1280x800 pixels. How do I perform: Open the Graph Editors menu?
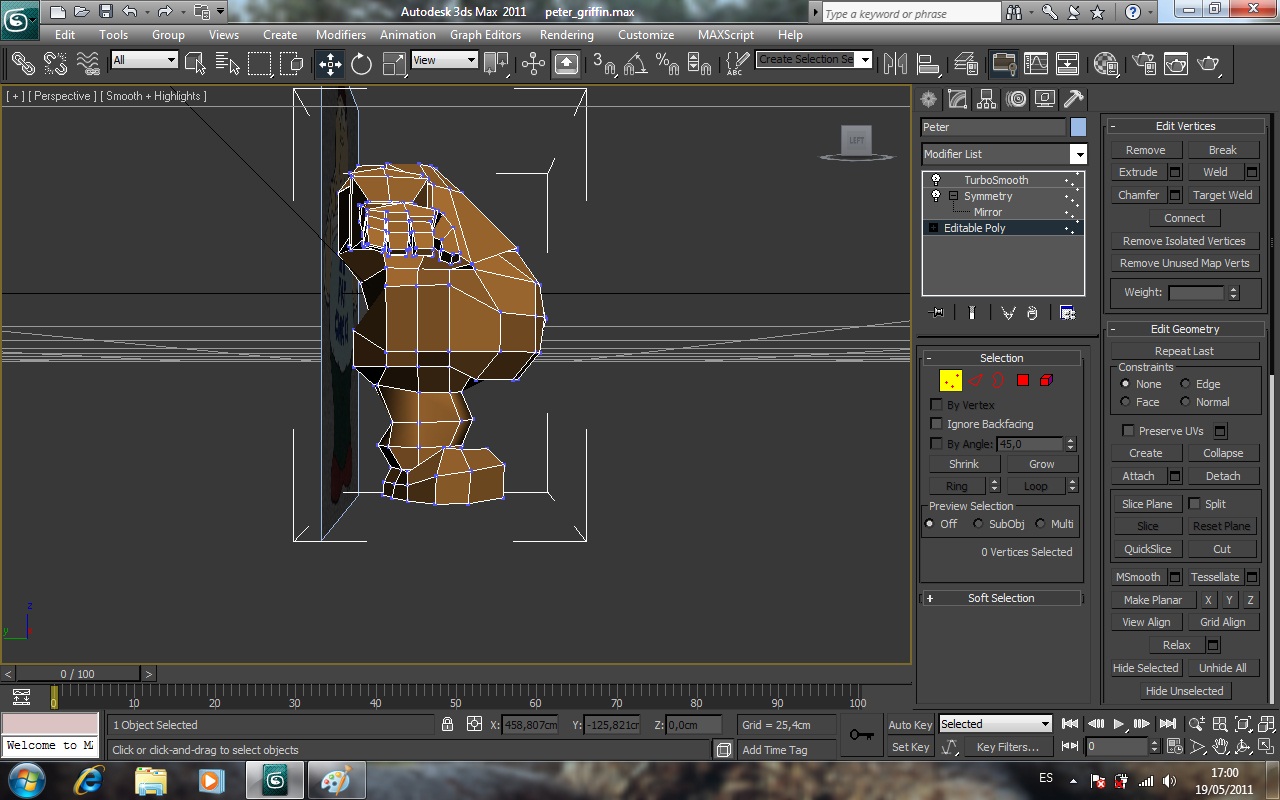click(485, 34)
